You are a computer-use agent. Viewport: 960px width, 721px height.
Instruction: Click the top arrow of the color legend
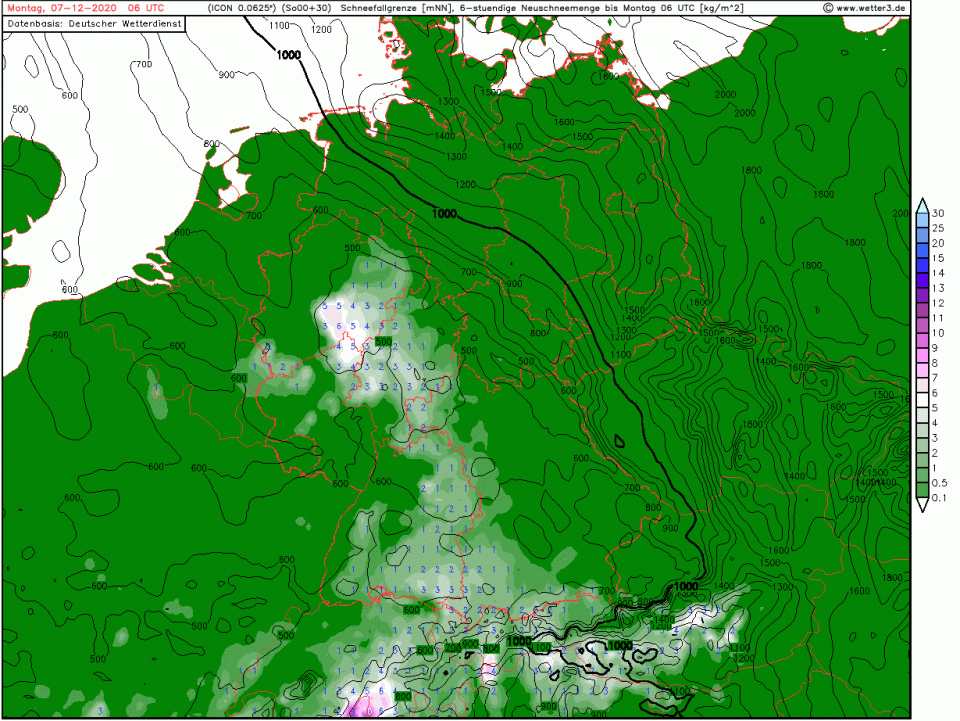pos(922,204)
